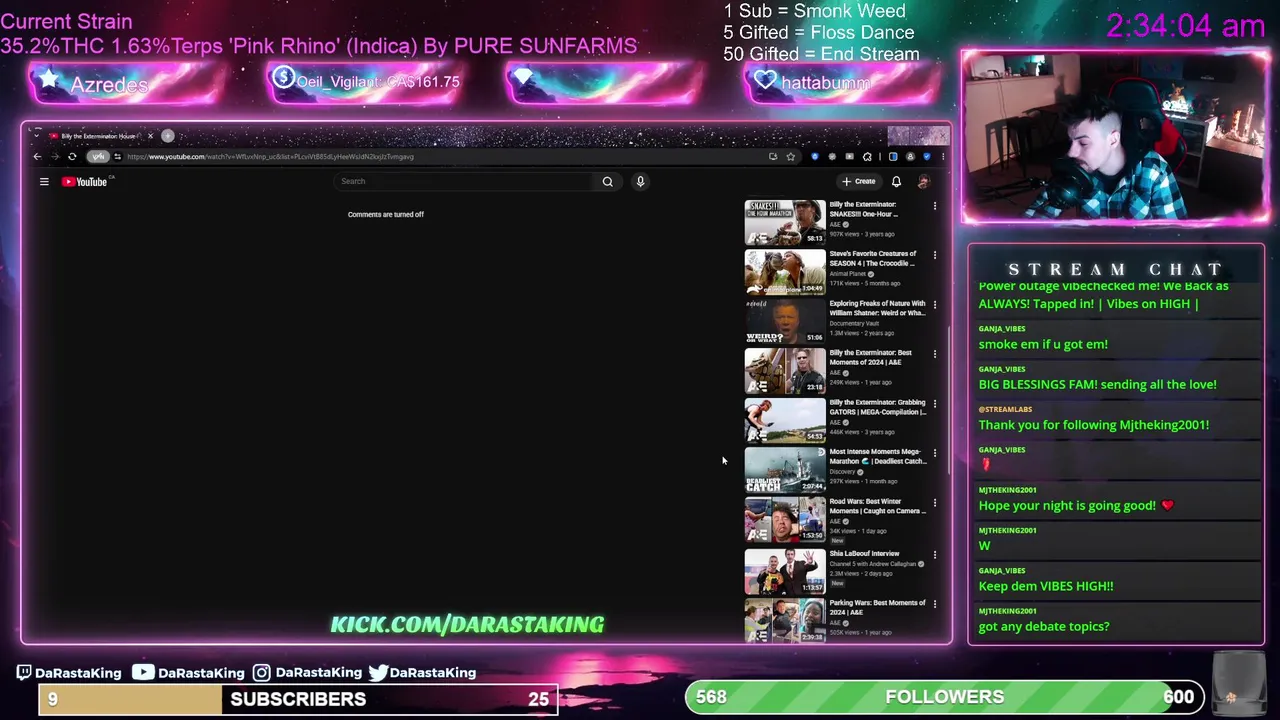Screen dimensions: 1280x720
Task: Play the SNAKES marathon thumbnail
Action: click(x=785, y=222)
